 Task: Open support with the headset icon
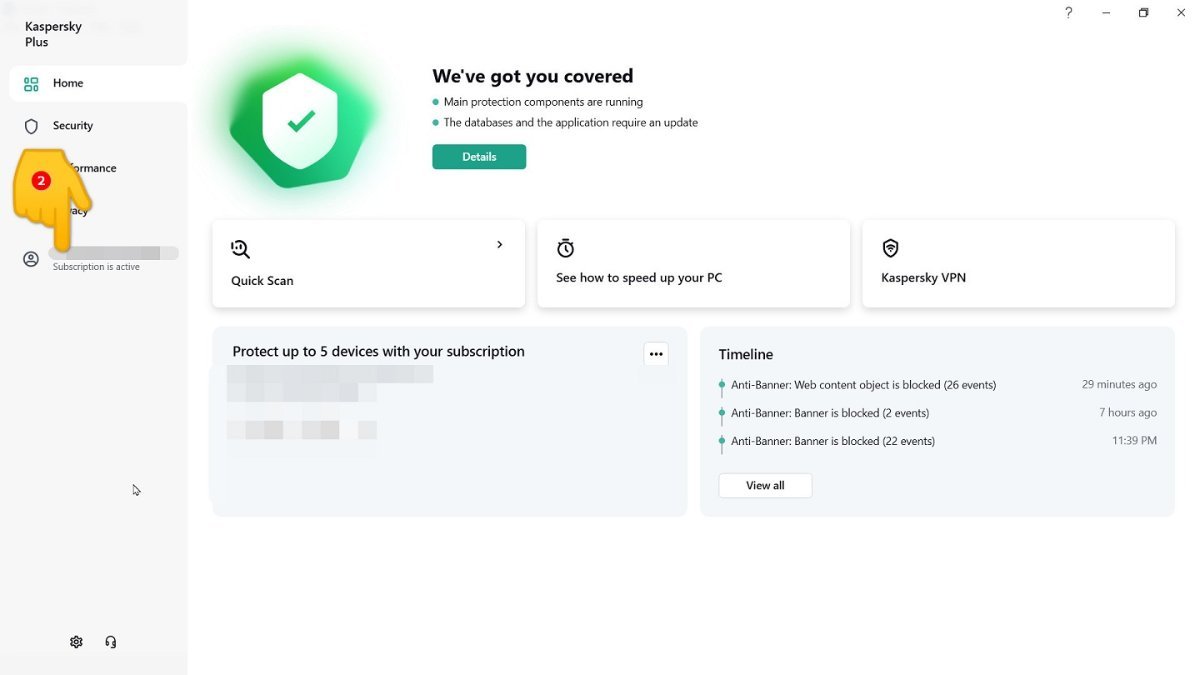tap(111, 642)
